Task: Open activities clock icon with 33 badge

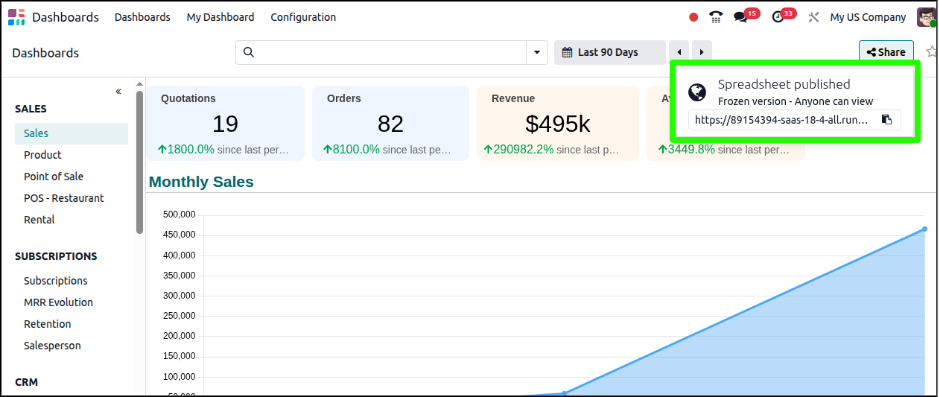Action: pyautogui.click(x=783, y=16)
